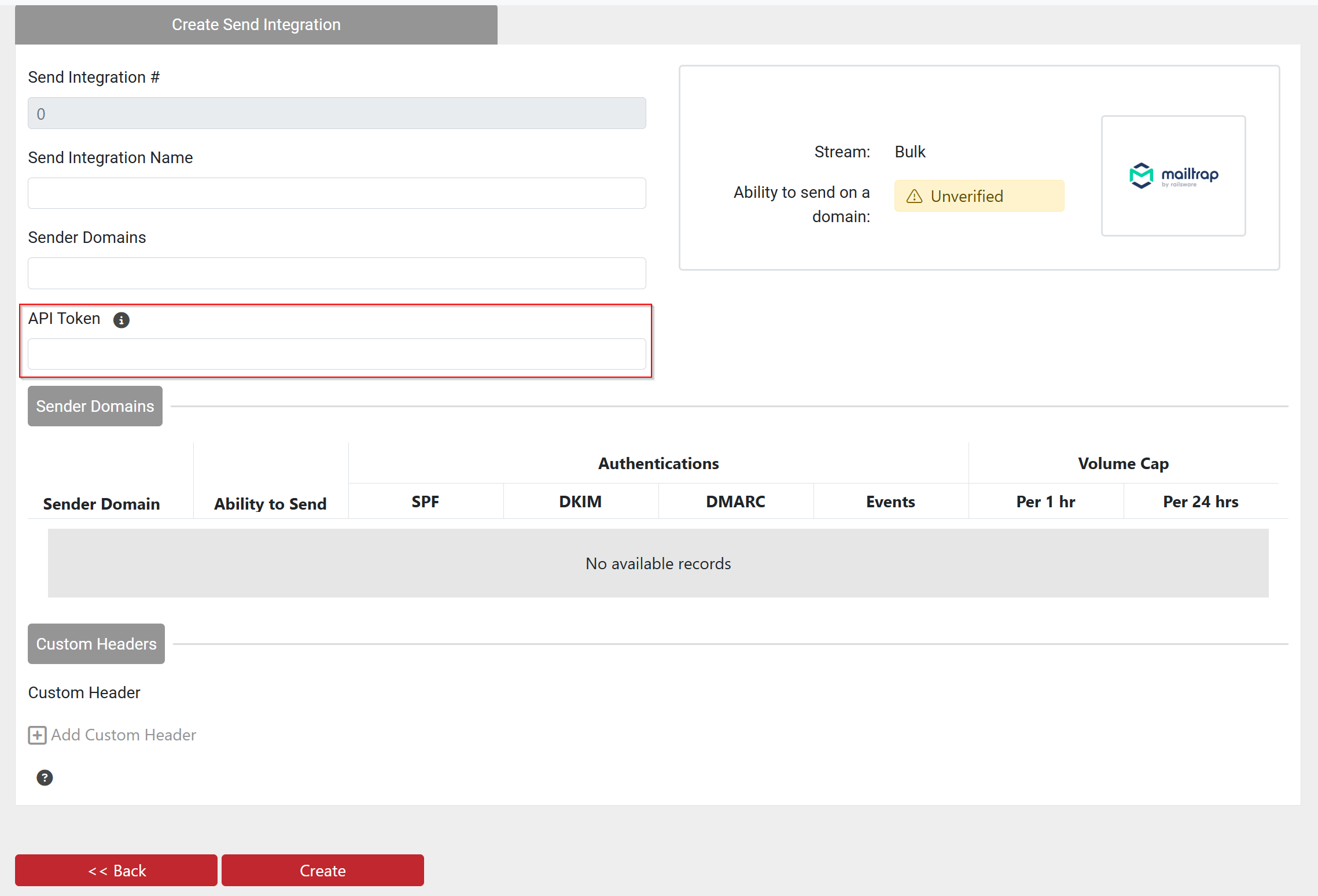This screenshot has width=1318, height=896.
Task: Focus the Send Integration Name field
Action: [337, 193]
